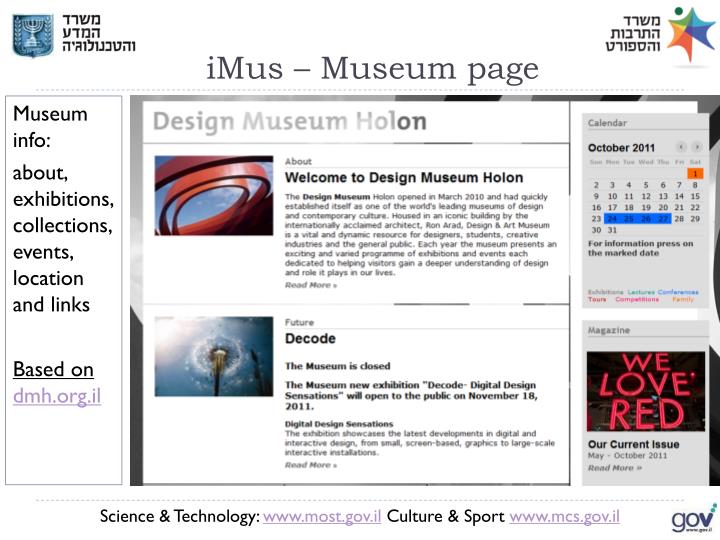Click the October 2011 month title
The width and height of the screenshot is (720, 540).
coord(621,148)
